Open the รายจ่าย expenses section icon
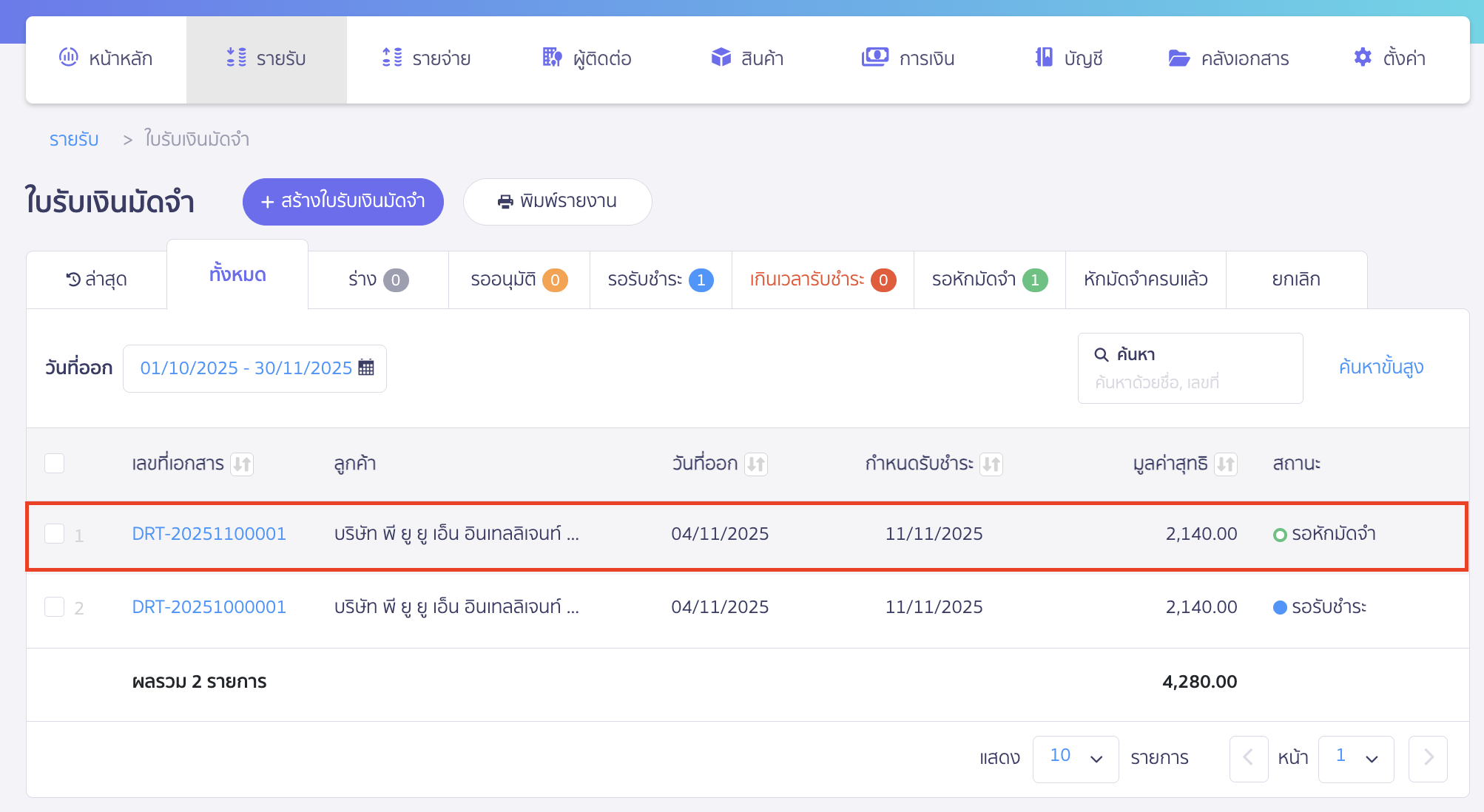The height and width of the screenshot is (812, 1484). 393,58
